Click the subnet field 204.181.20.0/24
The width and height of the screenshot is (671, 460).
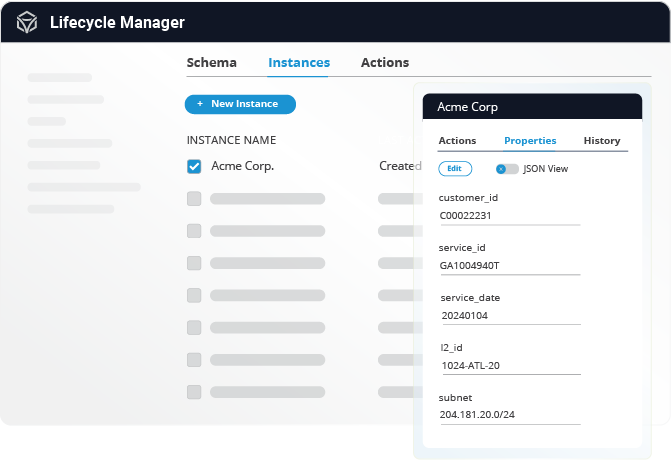(x=509, y=414)
